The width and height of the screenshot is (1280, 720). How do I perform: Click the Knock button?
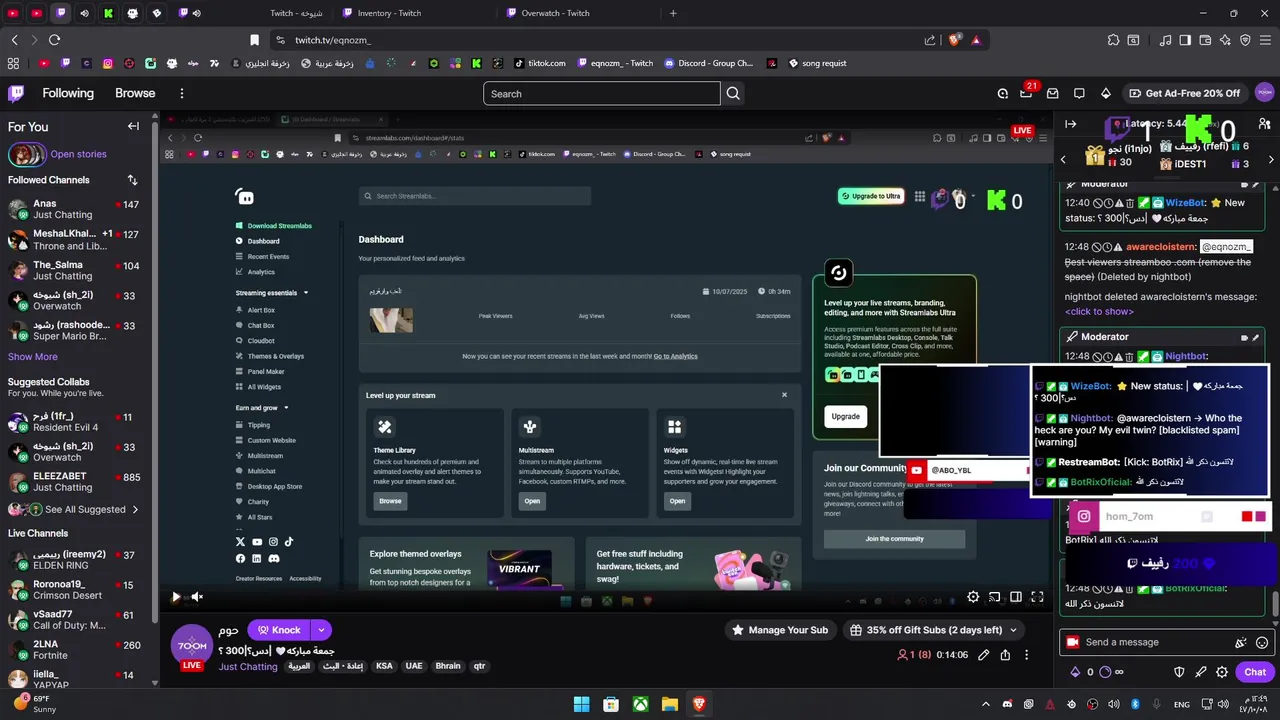point(279,630)
